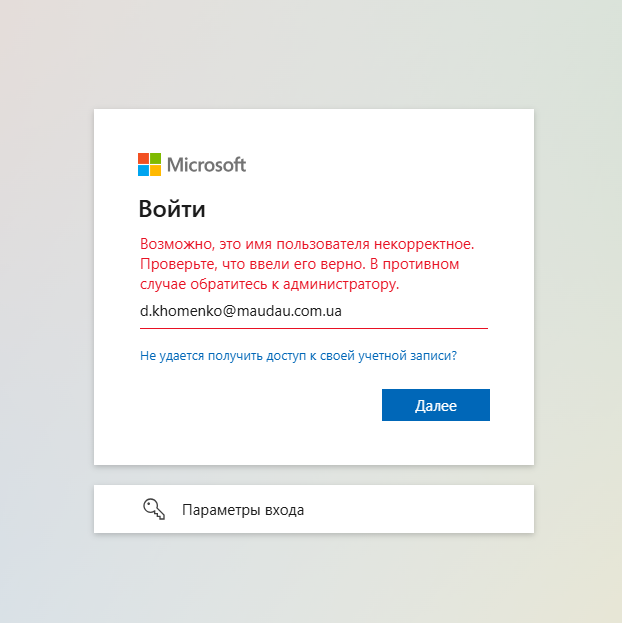Click the error line starting with Возможно
This screenshot has height=623, width=622.
(x=307, y=244)
